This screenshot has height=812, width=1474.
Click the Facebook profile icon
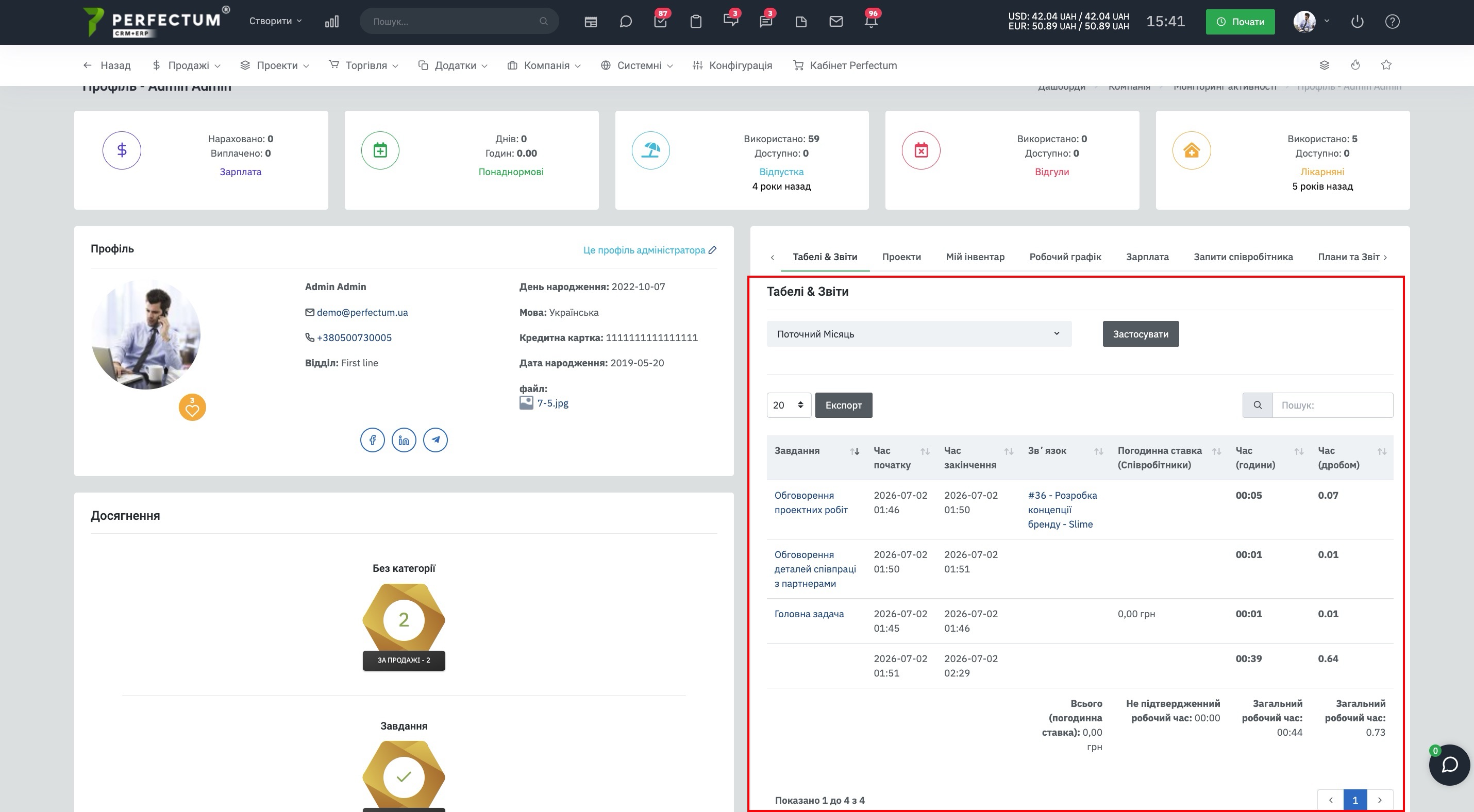click(x=373, y=439)
